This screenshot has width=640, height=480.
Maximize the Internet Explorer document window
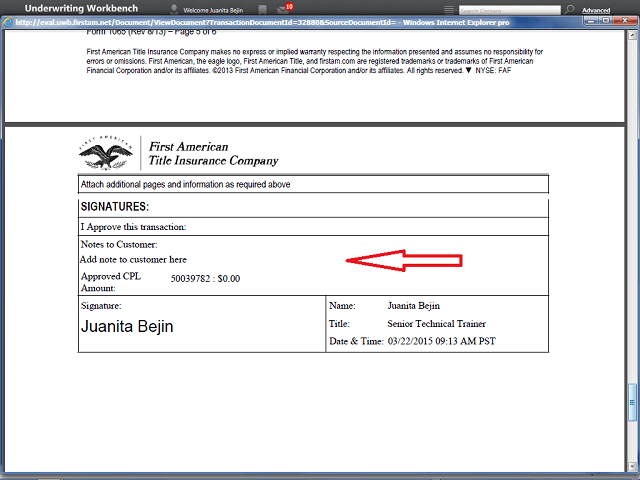[x=606, y=20]
